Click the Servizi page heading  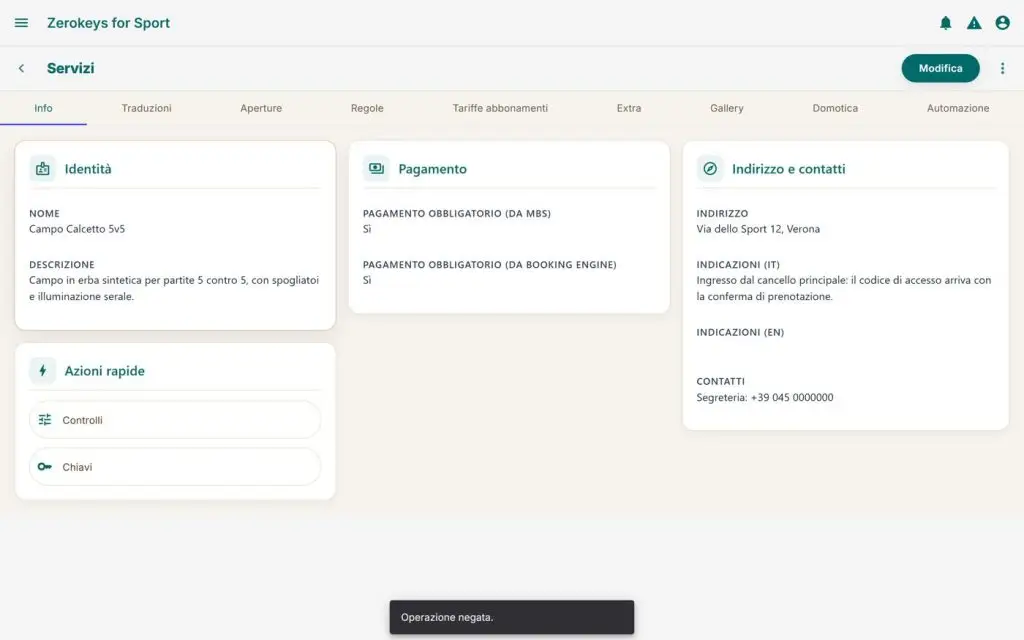point(71,68)
